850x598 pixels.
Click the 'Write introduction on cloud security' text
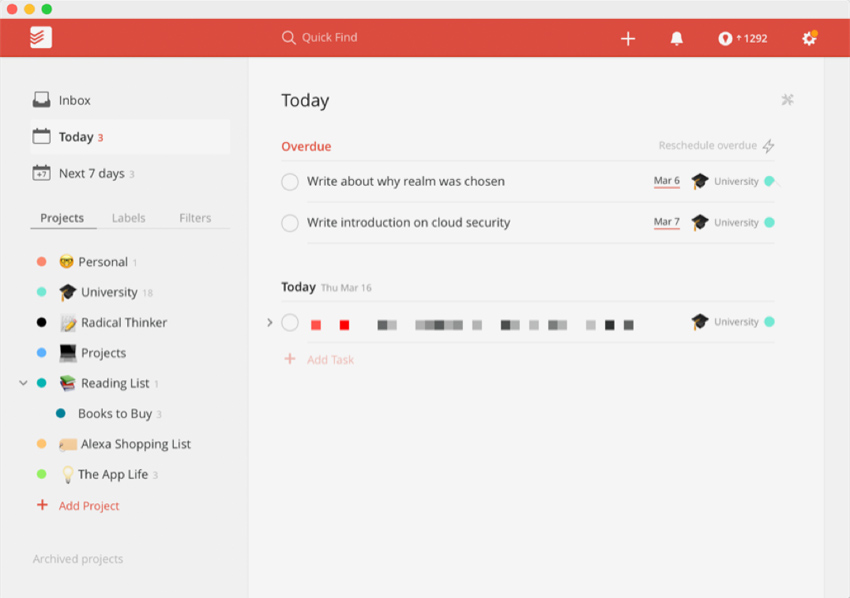408,222
